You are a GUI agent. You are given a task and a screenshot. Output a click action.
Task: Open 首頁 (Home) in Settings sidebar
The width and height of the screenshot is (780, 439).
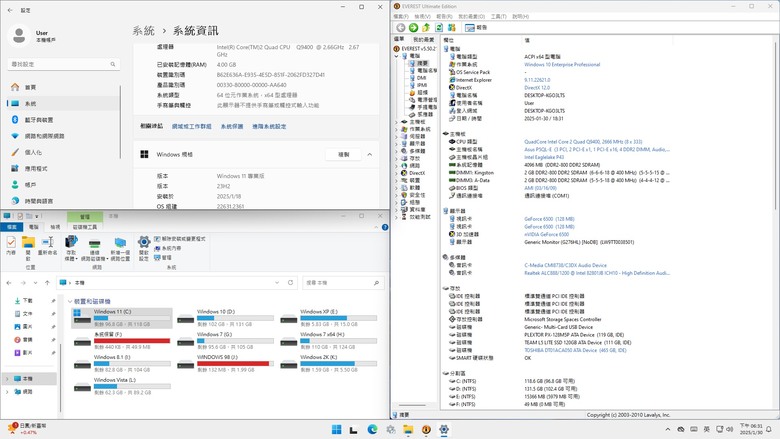63,87
